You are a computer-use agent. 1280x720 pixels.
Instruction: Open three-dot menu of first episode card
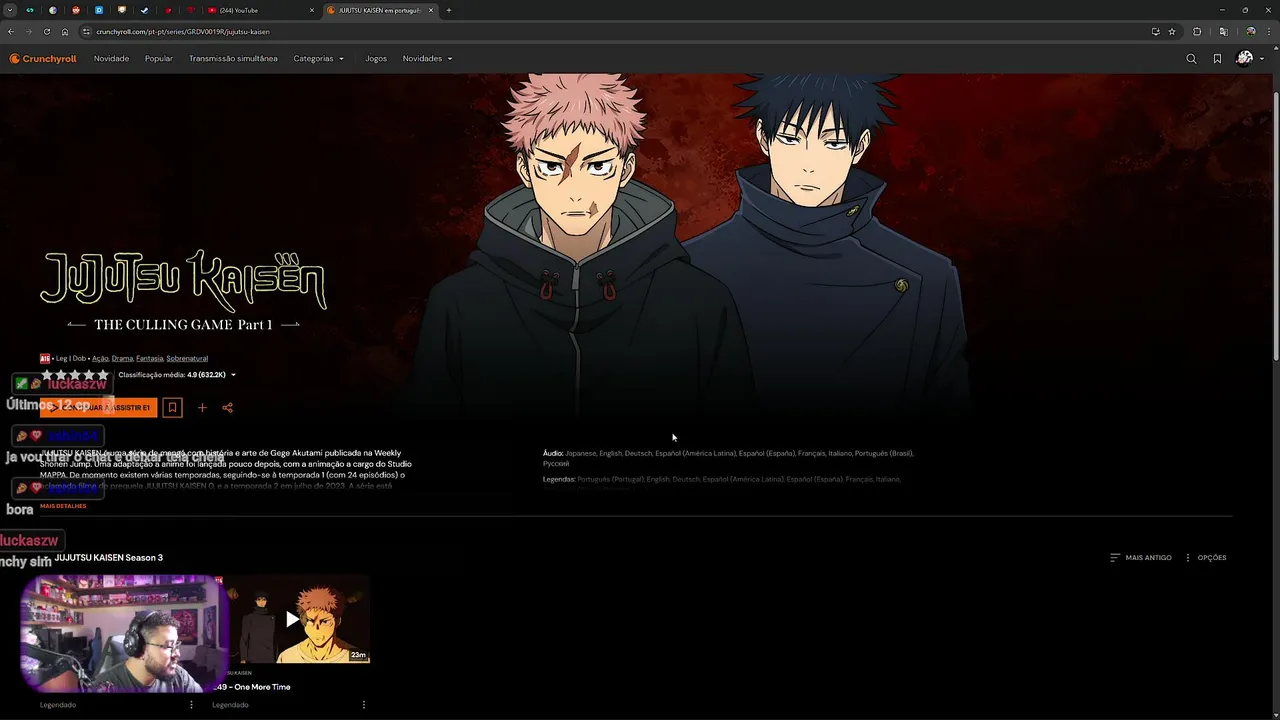click(191, 705)
